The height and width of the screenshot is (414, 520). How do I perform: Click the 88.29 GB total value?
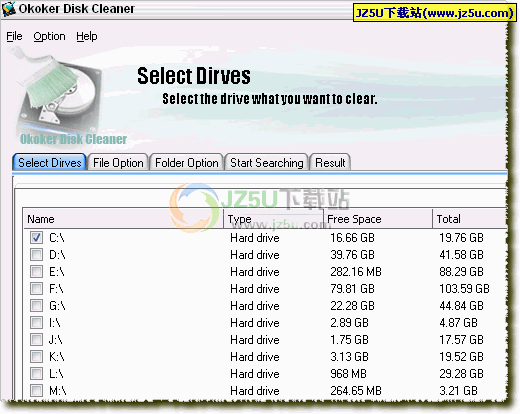point(461,272)
